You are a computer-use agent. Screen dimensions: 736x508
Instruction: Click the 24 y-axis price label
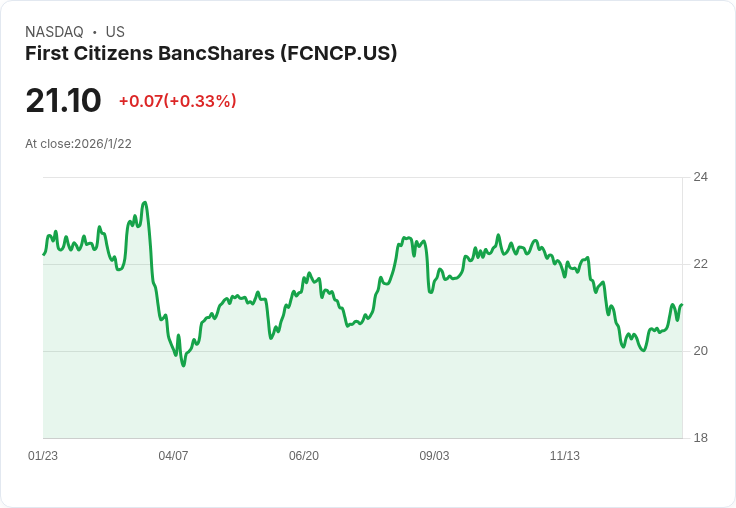coord(701,177)
